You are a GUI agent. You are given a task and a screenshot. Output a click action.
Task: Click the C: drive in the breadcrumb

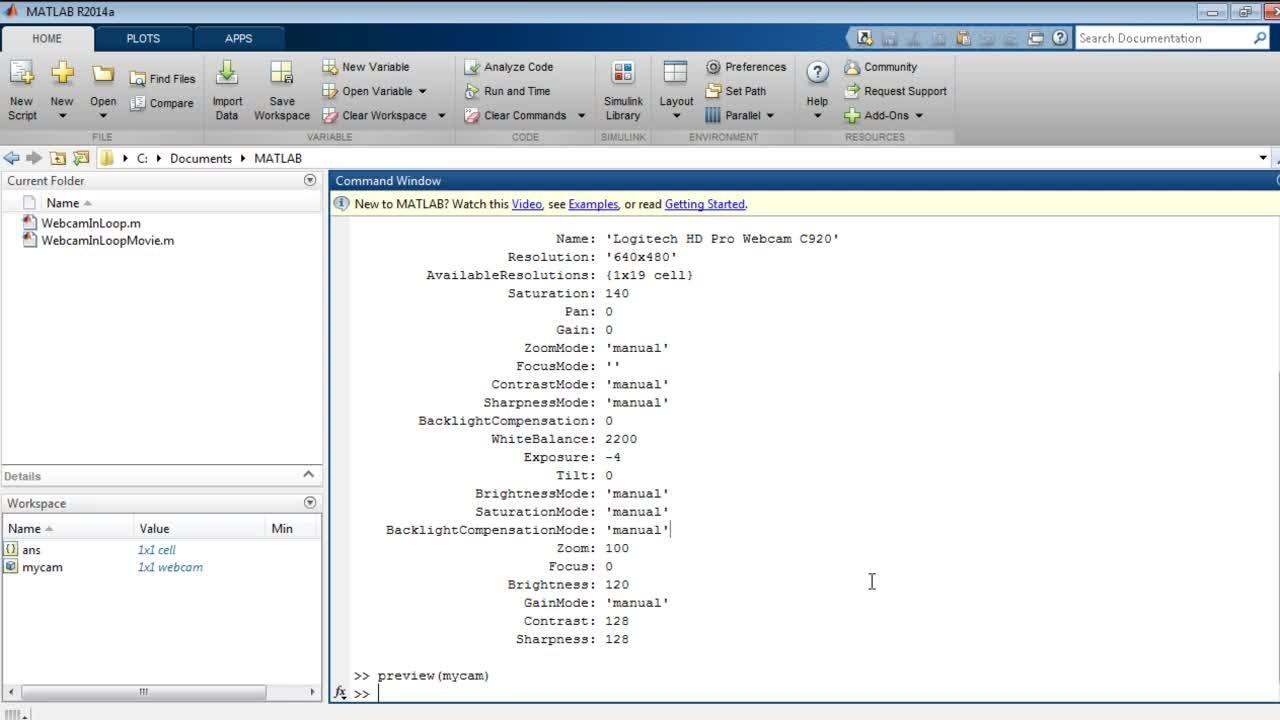click(x=142, y=158)
